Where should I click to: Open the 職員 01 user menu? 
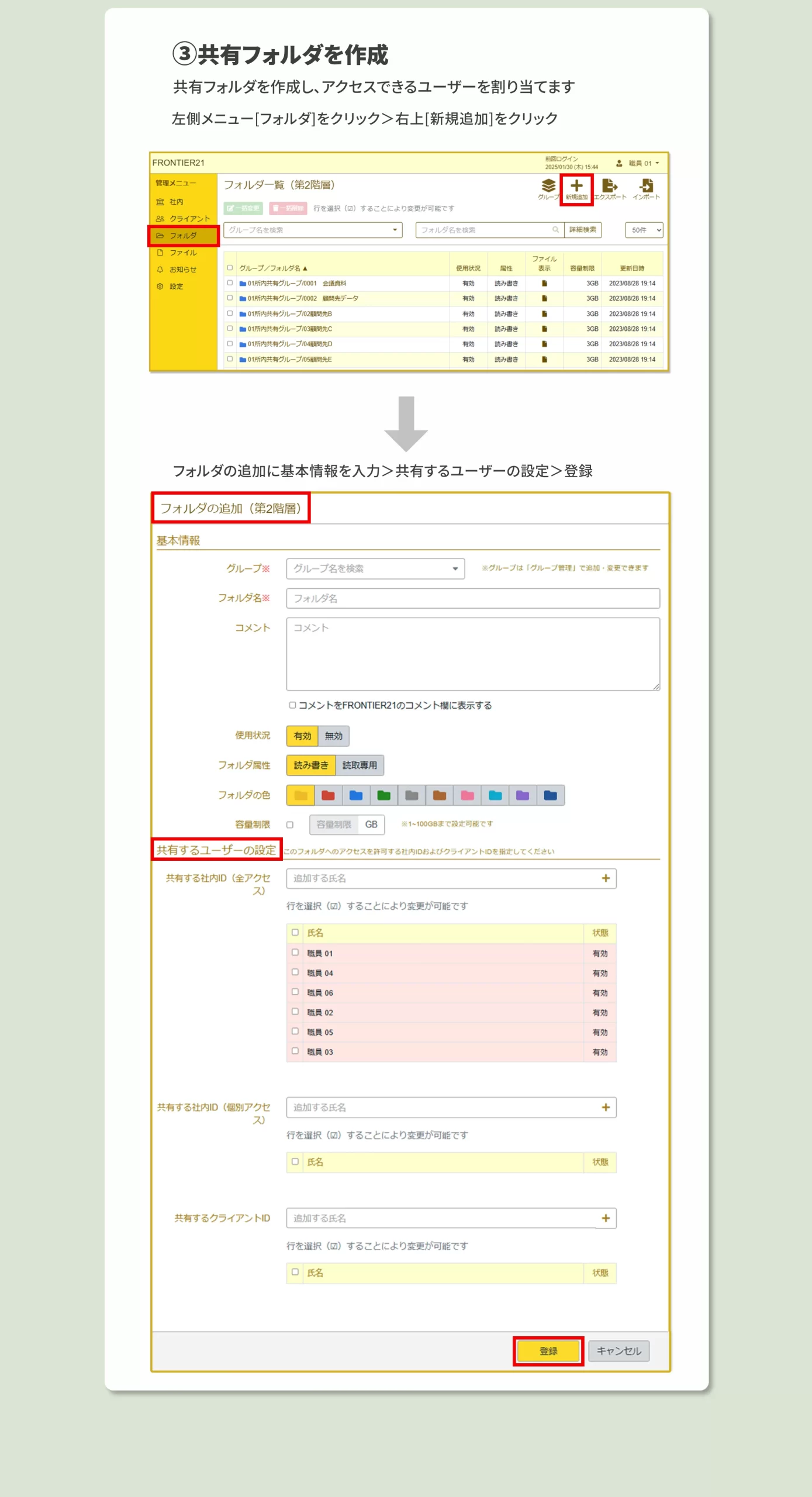(x=638, y=163)
